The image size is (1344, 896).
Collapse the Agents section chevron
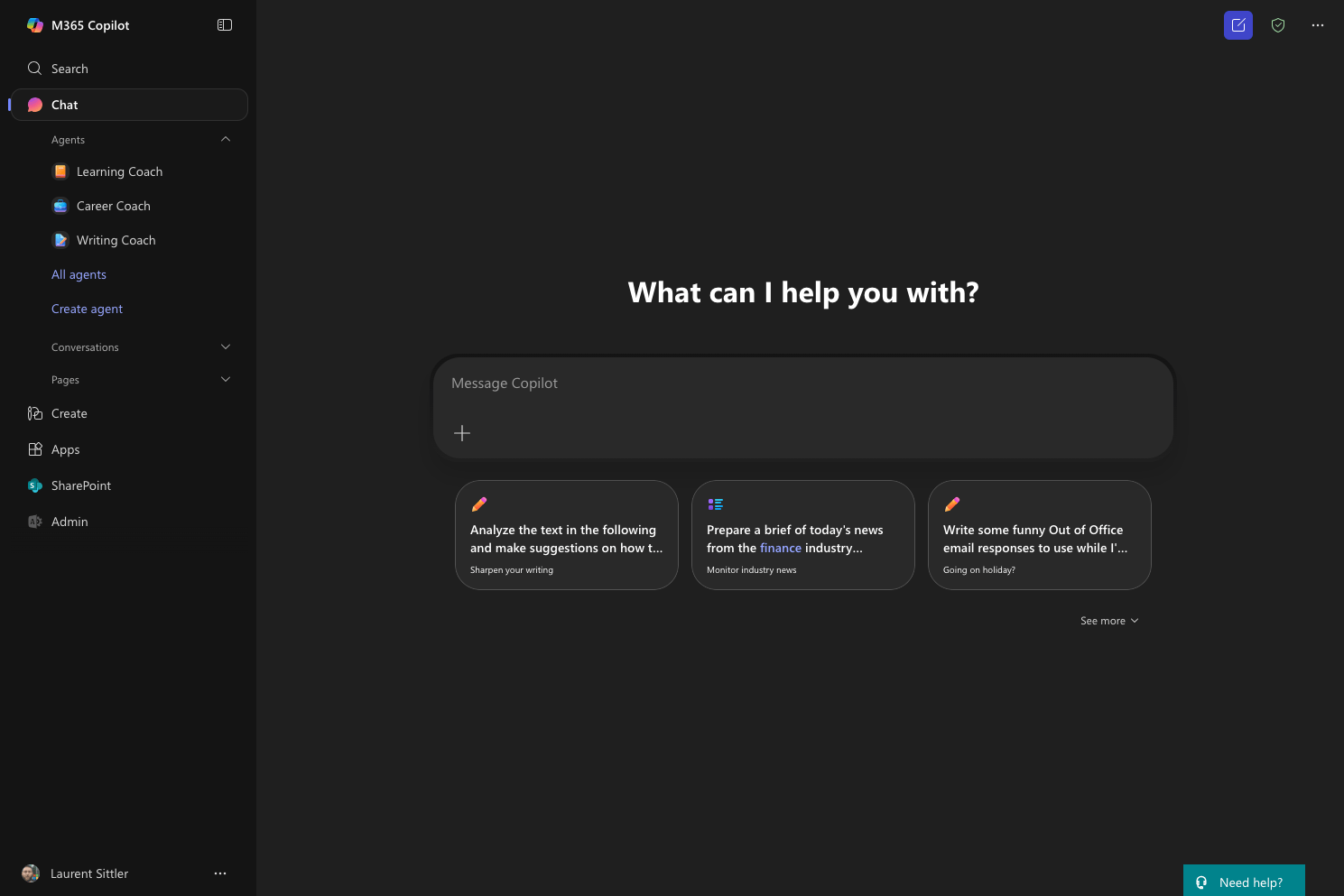point(226,139)
